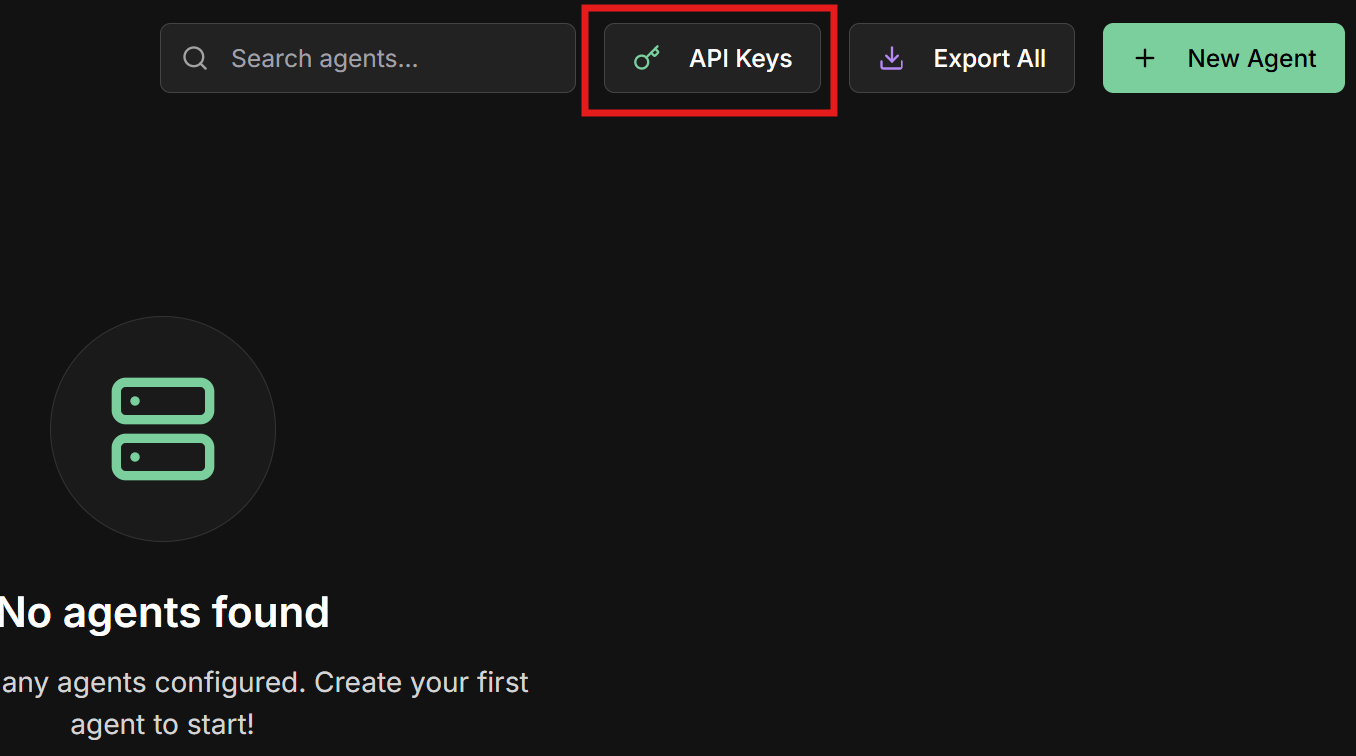Click the "API Keys" label text
1356x756 pixels.
pos(740,58)
